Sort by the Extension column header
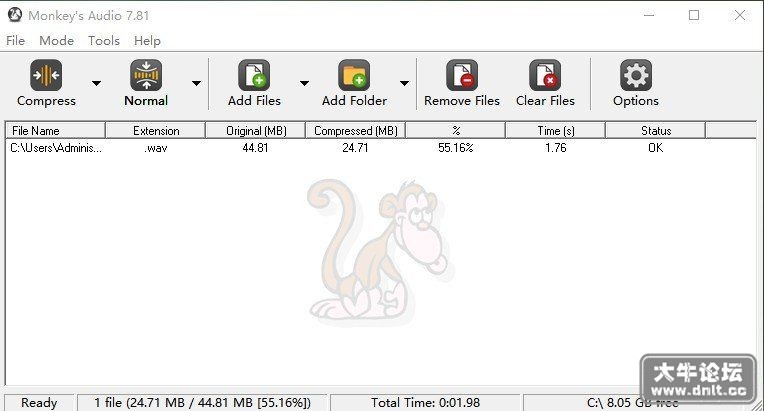This screenshot has width=764, height=411. (x=156, y=131)
